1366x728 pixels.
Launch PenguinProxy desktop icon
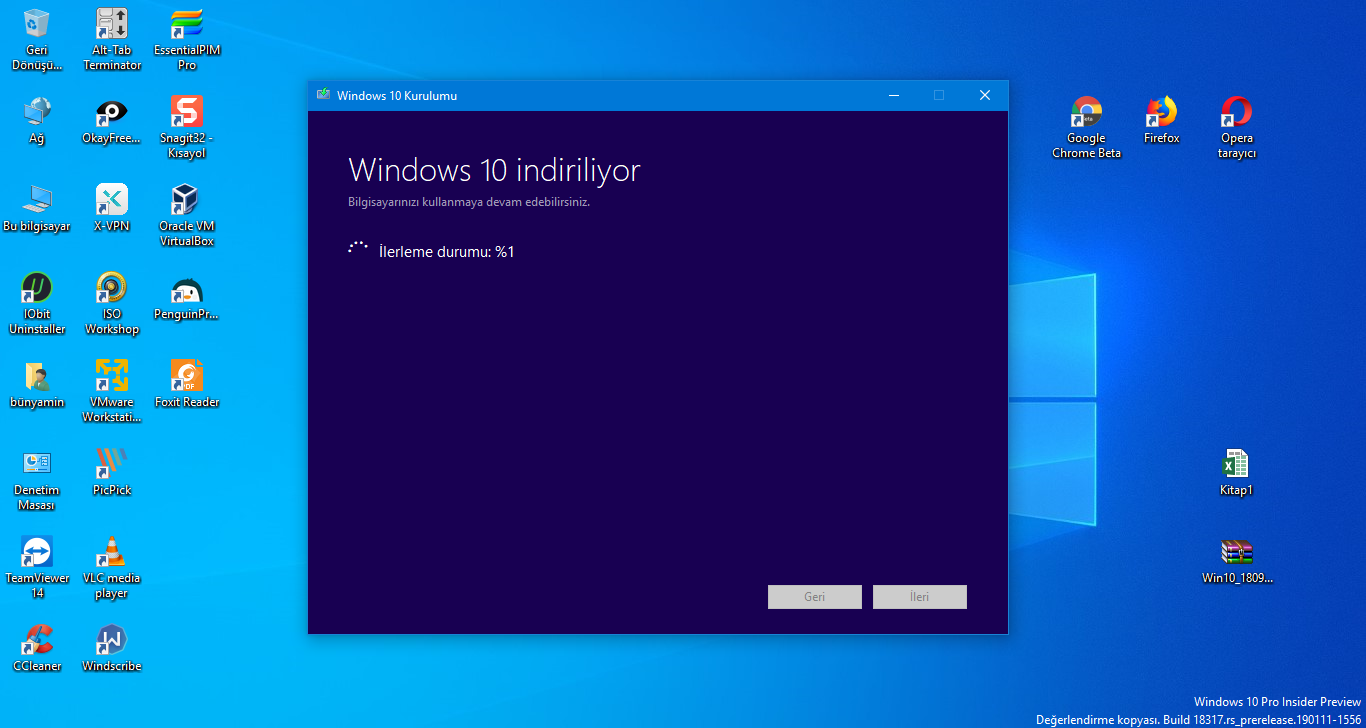click(x=187, y=296)
